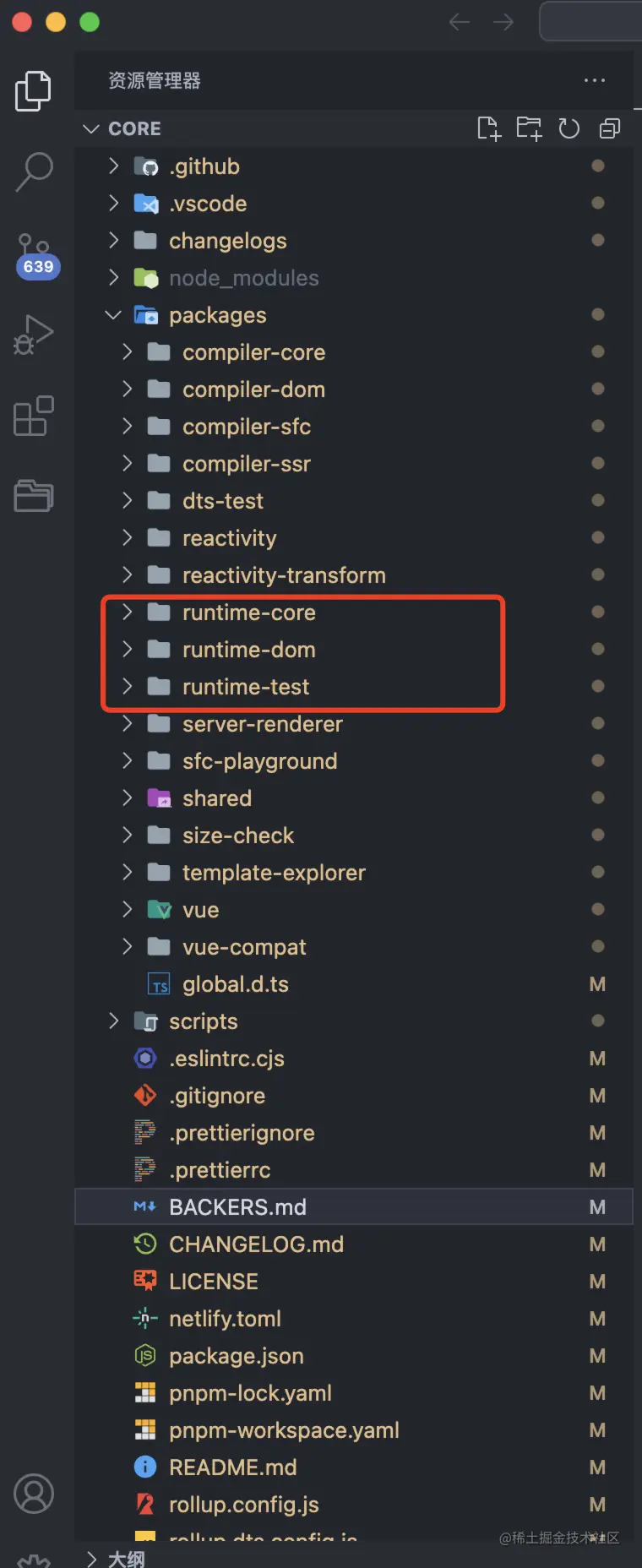Click the LICENSE certificate icon

pos(145,1281)
